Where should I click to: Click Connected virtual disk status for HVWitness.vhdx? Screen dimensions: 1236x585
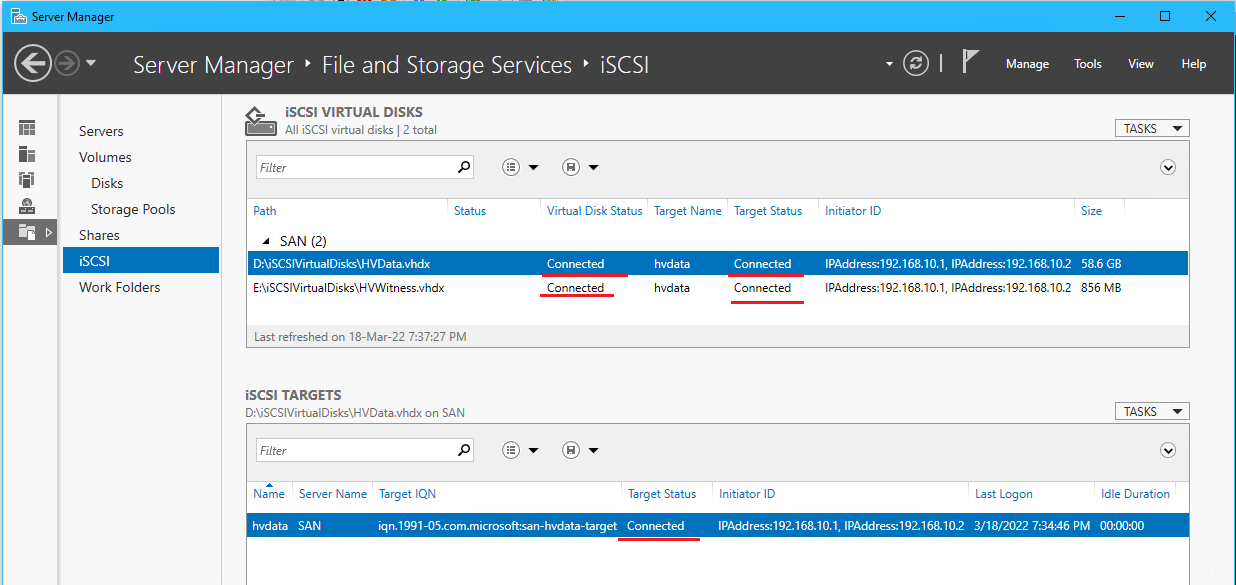pyautogui.click(x=576, y=288)
